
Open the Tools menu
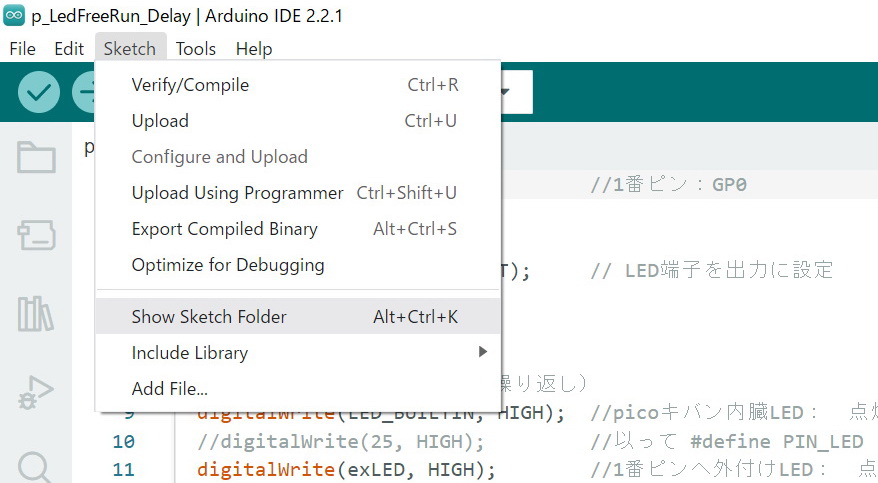click(x=195, y=49)
